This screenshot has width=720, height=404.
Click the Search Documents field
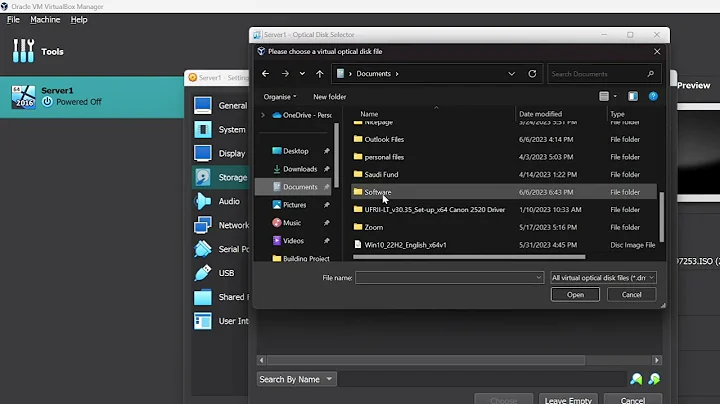604,74
